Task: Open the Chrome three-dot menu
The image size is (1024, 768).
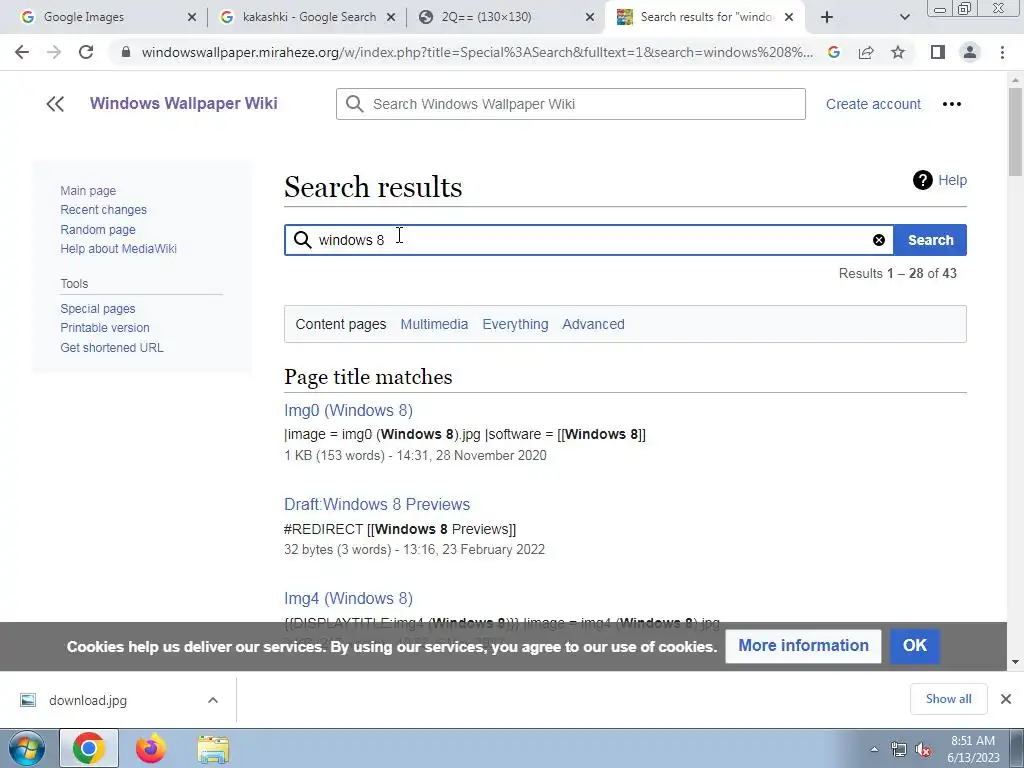Action: [x=1002, y=52]
